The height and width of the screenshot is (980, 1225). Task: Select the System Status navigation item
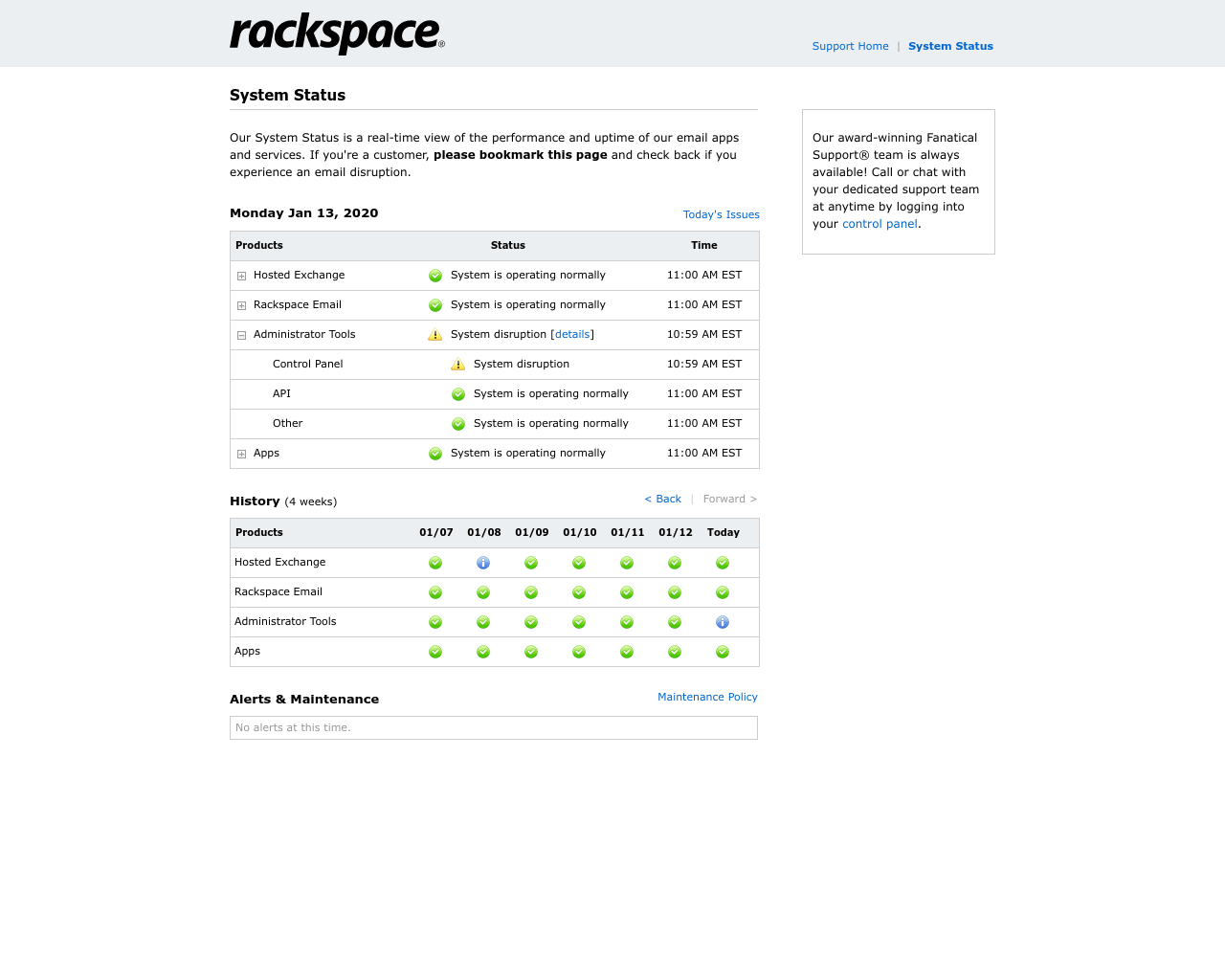950,46
